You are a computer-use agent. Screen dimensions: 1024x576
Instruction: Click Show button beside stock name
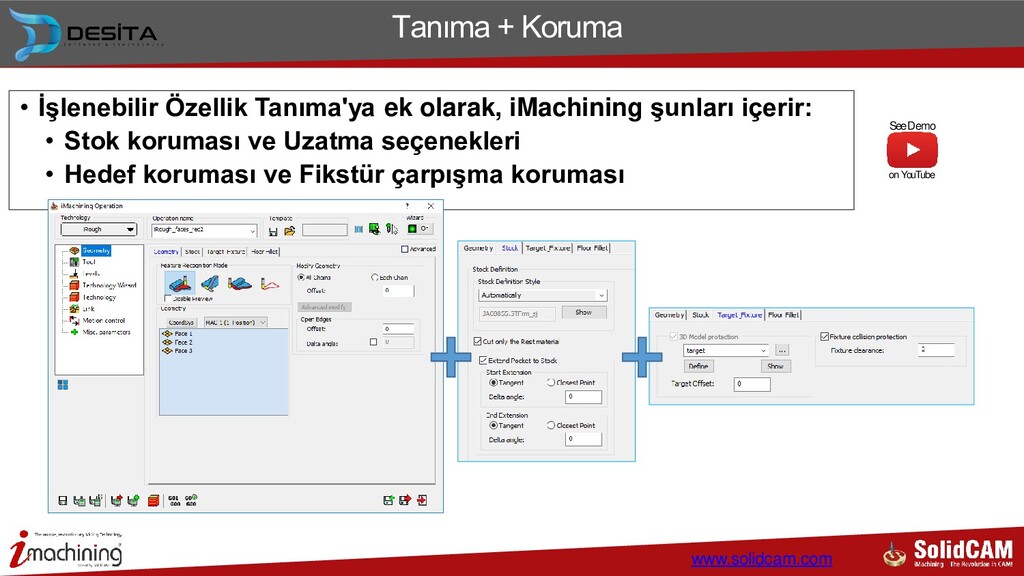[x=584, y=313]
